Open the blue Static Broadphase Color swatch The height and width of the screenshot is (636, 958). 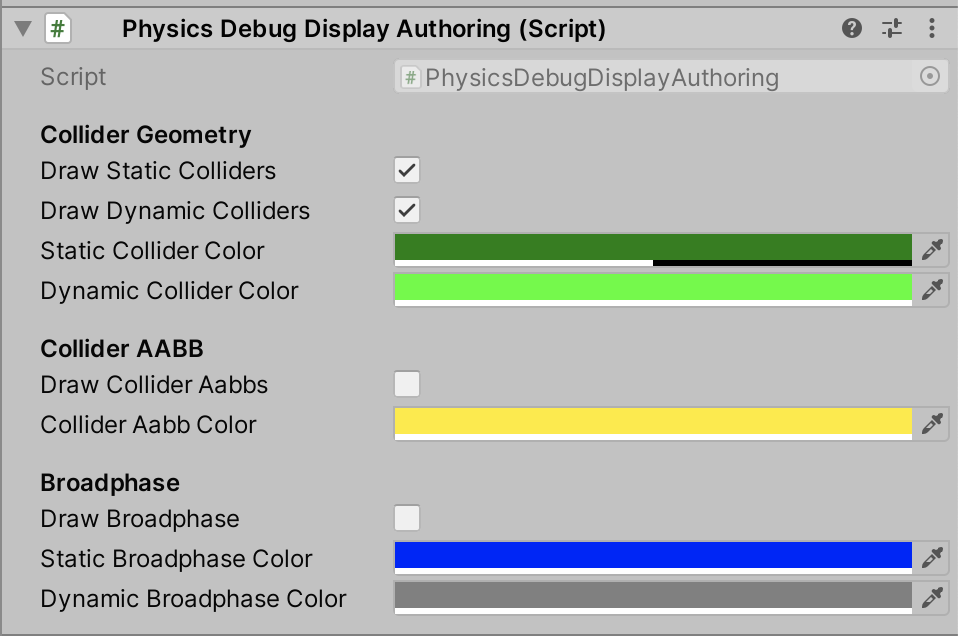tap(653, 556)
